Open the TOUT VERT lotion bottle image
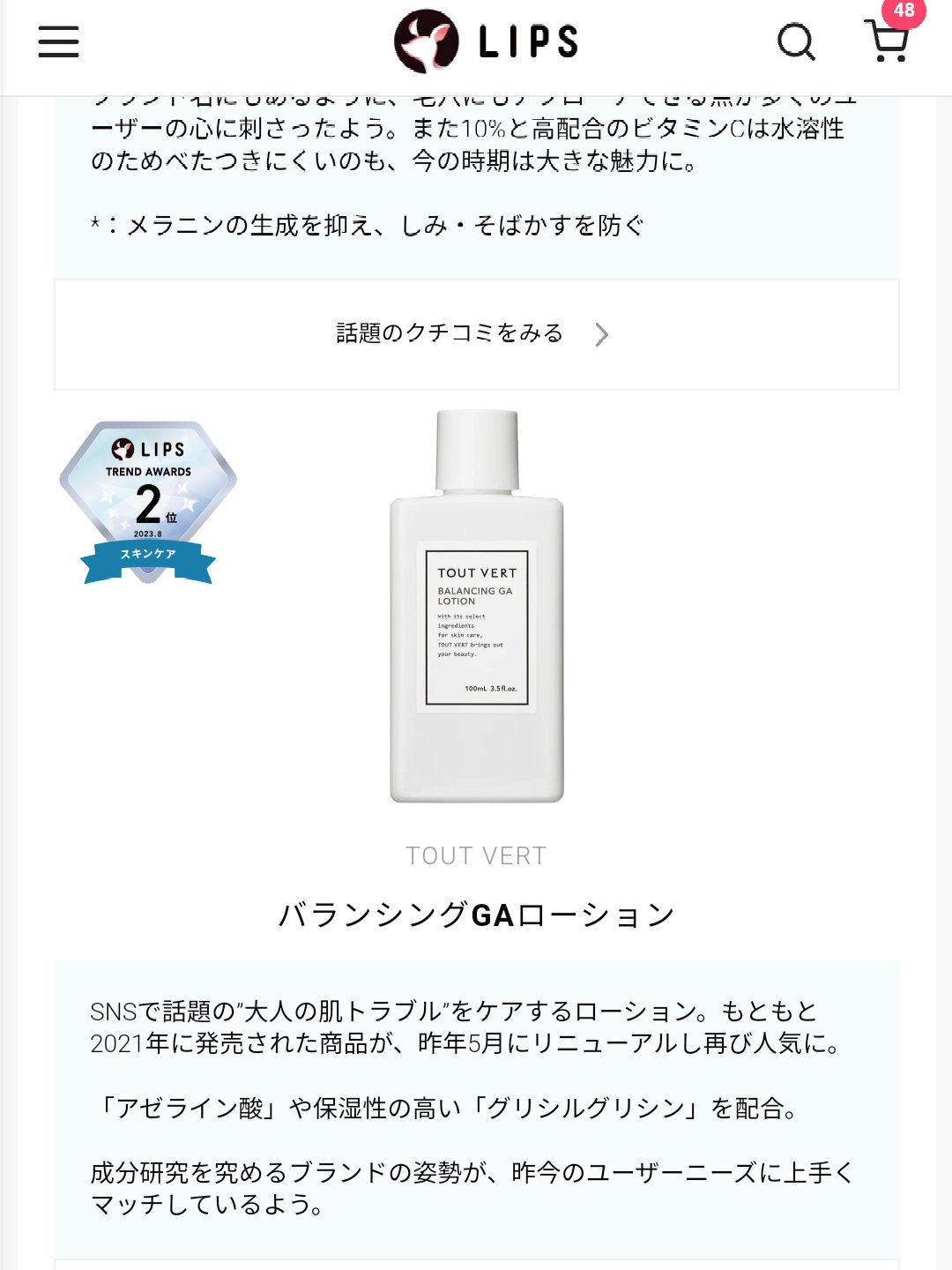Image resolution: width=952 pixels, height=1270 pixels. click(477, 607)
